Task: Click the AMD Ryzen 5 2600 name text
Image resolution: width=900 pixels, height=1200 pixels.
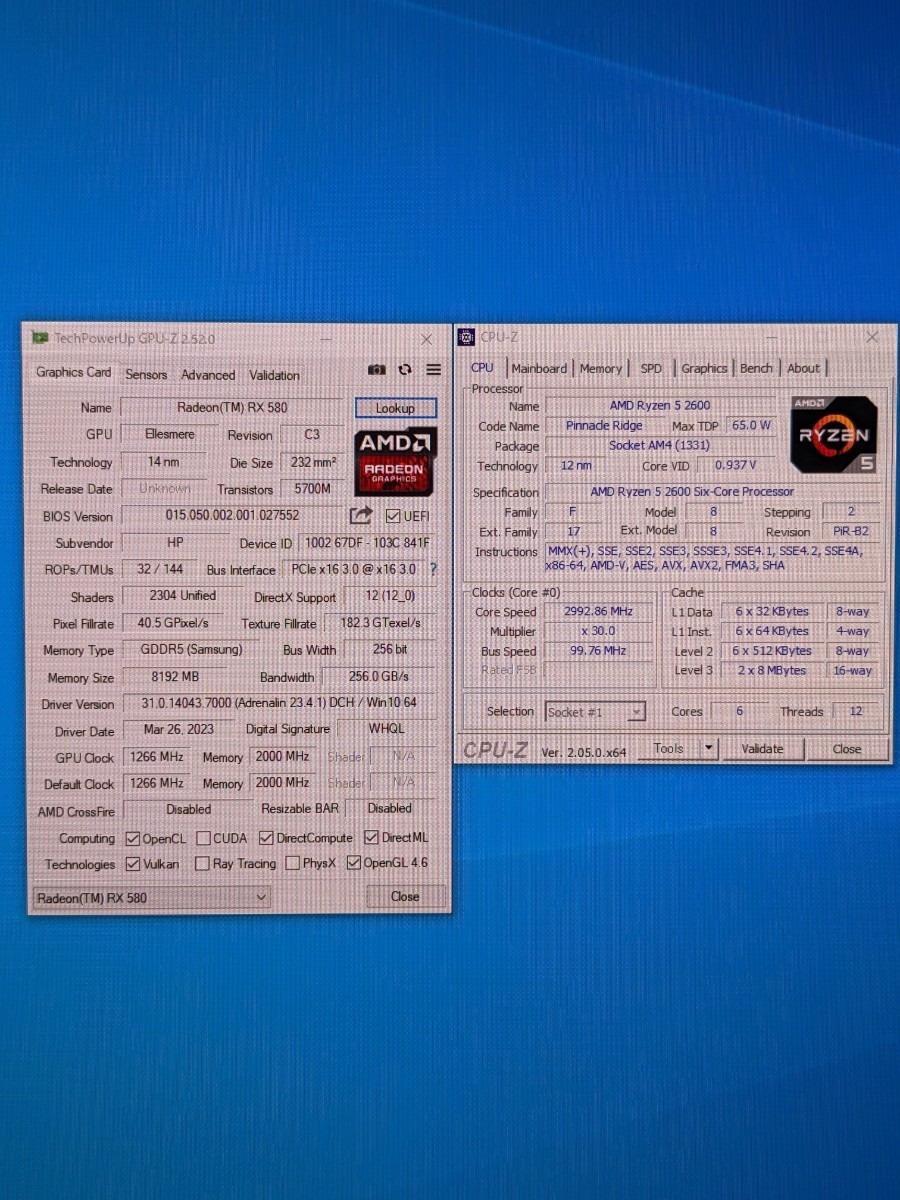Action: tap(660, 406)
